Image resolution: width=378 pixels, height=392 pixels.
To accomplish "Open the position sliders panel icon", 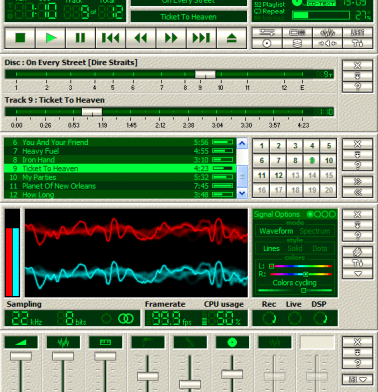I will pos(267,33).
